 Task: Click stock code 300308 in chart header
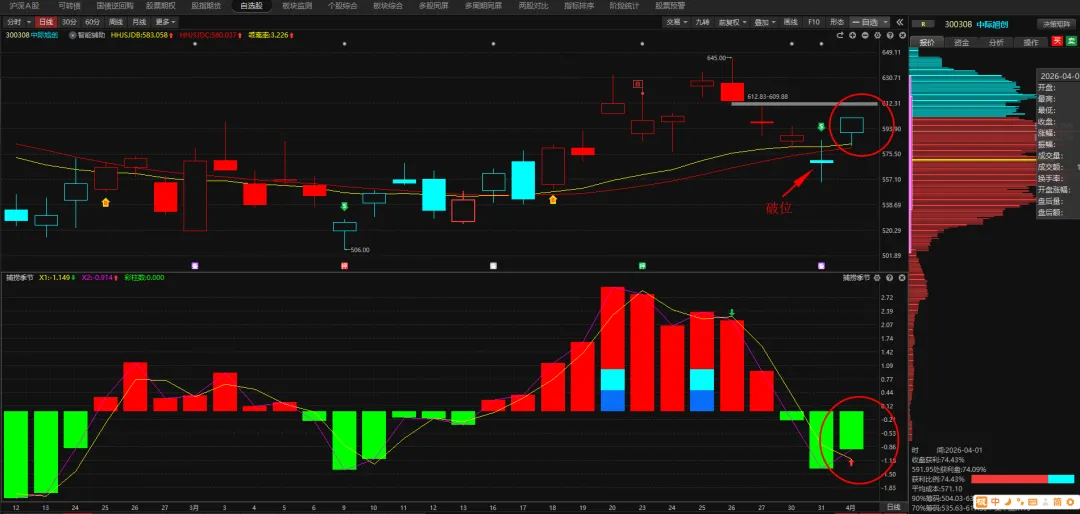pyautogui.click(x=17, y=34)
